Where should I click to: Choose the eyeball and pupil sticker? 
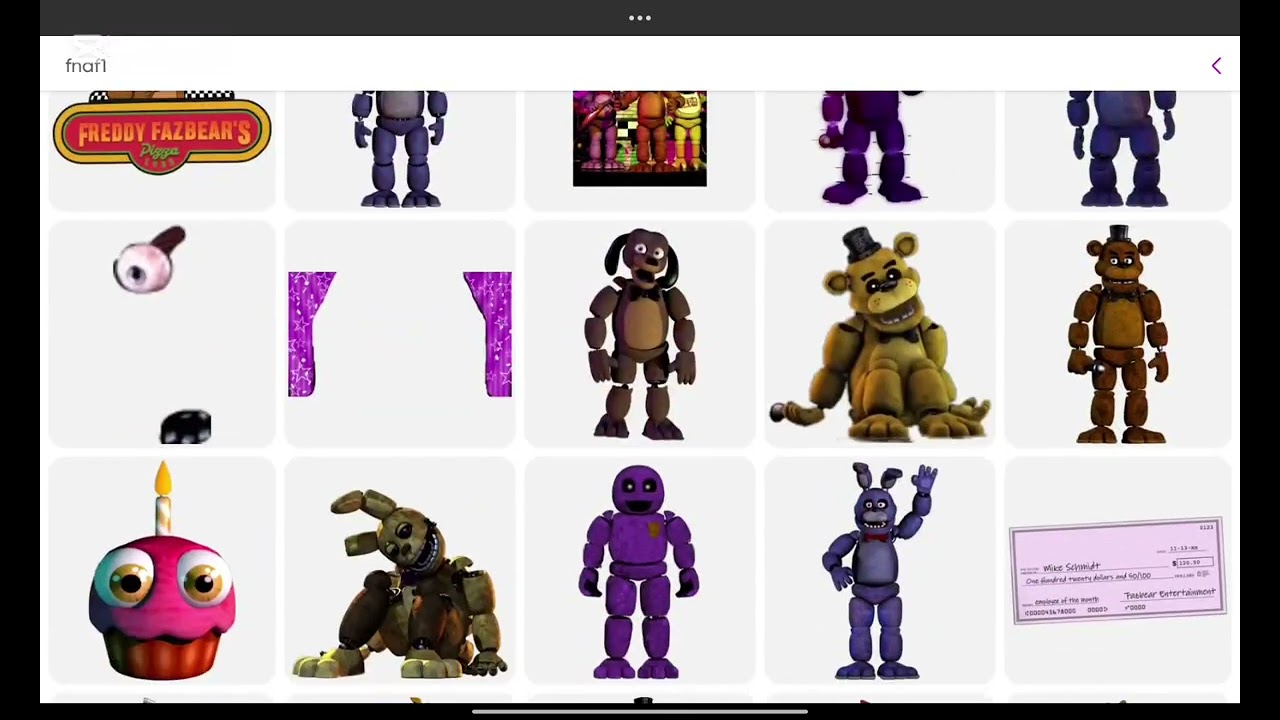click(x=161, y=334)
